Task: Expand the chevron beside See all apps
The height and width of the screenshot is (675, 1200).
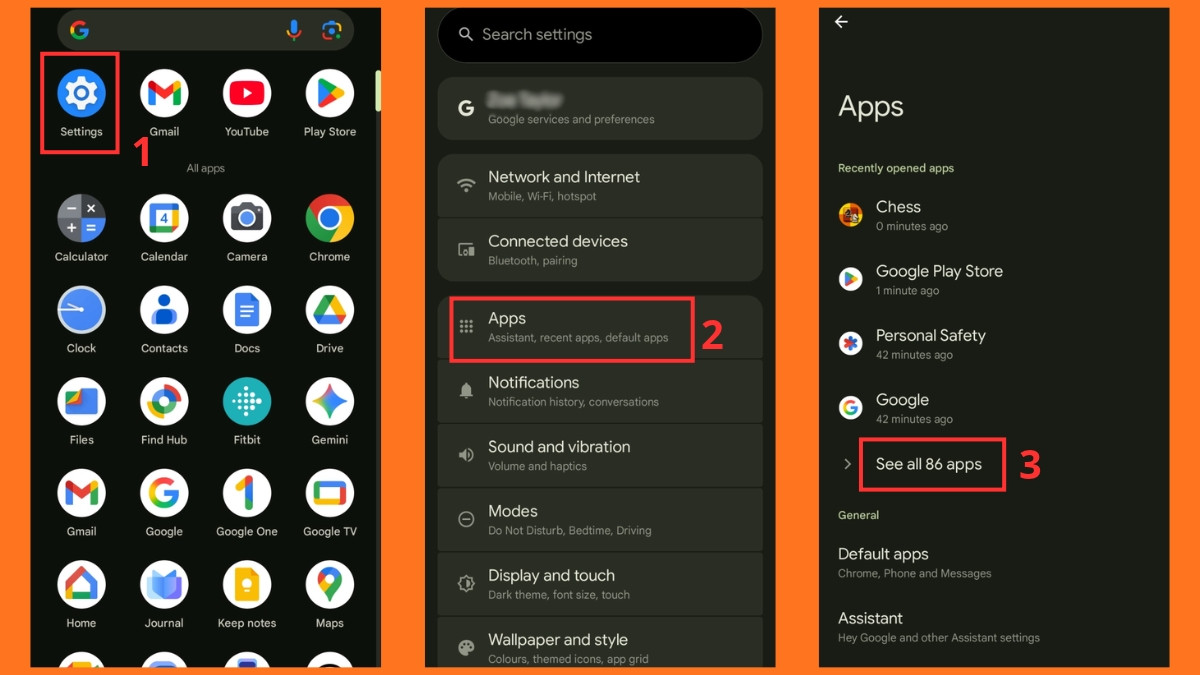Action: [x=847, y=464]
